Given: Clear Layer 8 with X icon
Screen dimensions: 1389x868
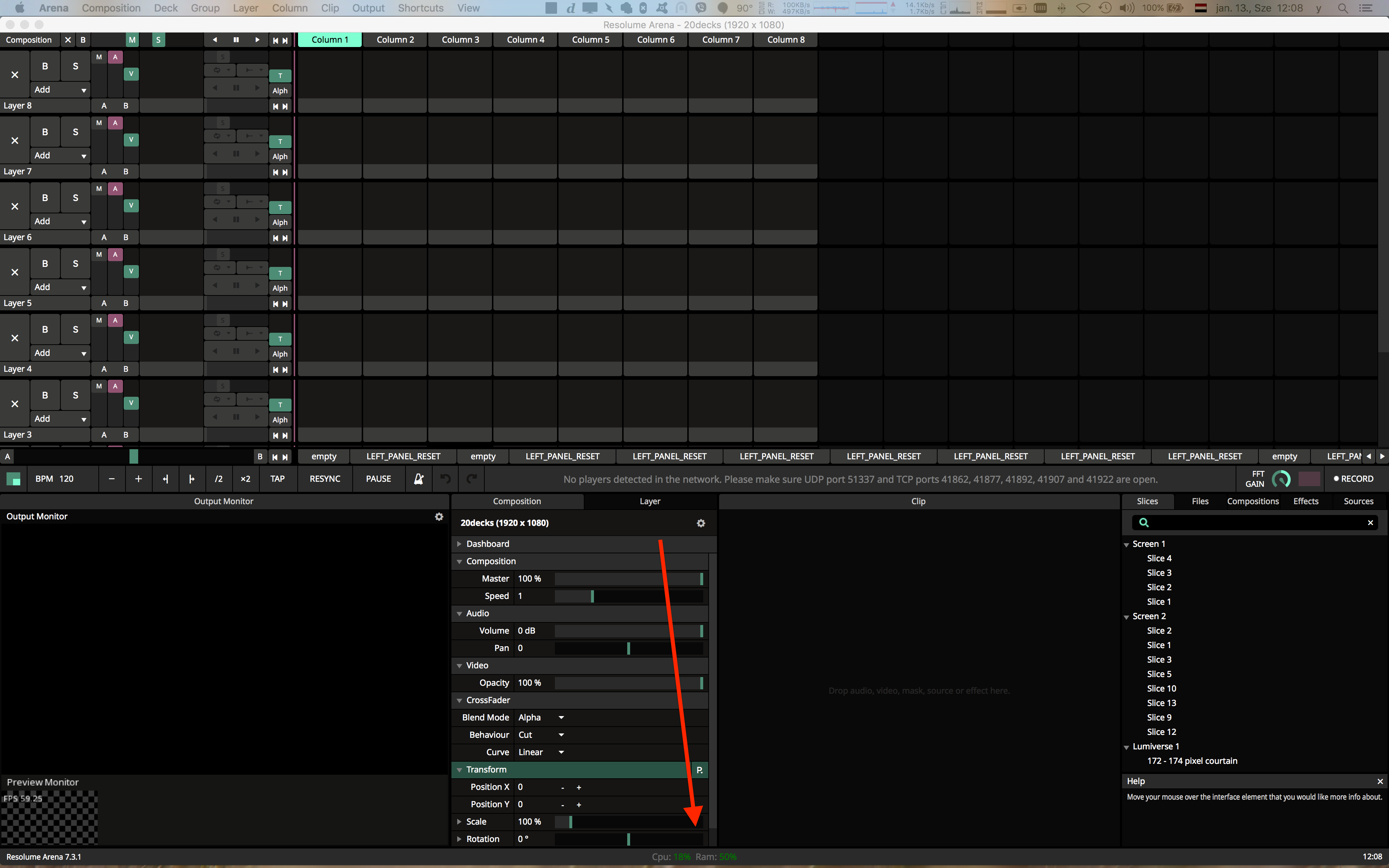Looking at the screenshot, I should tap(15, 75).
